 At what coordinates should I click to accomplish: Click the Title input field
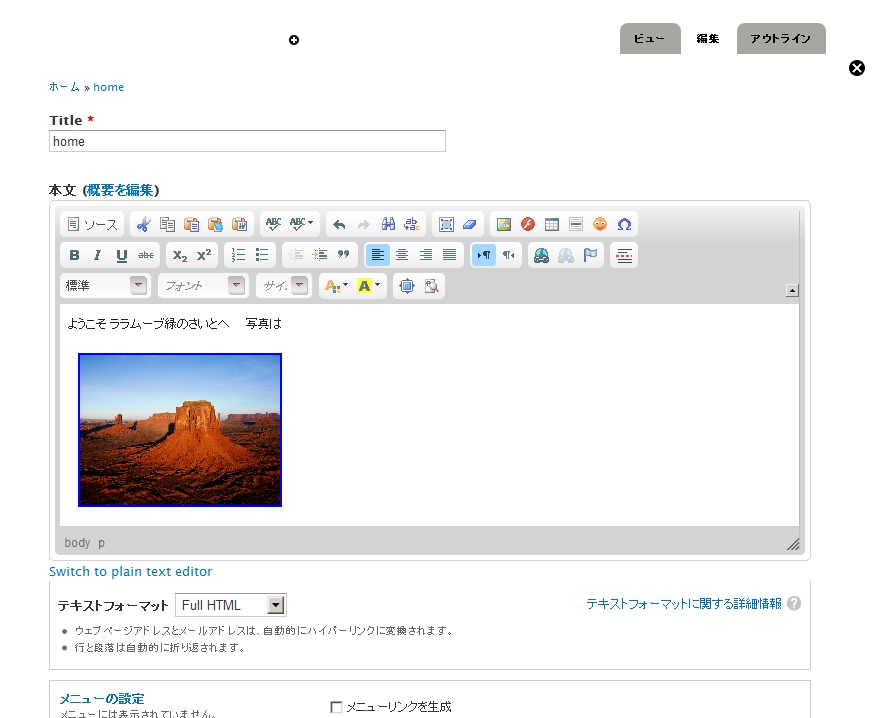coord(247,141)
